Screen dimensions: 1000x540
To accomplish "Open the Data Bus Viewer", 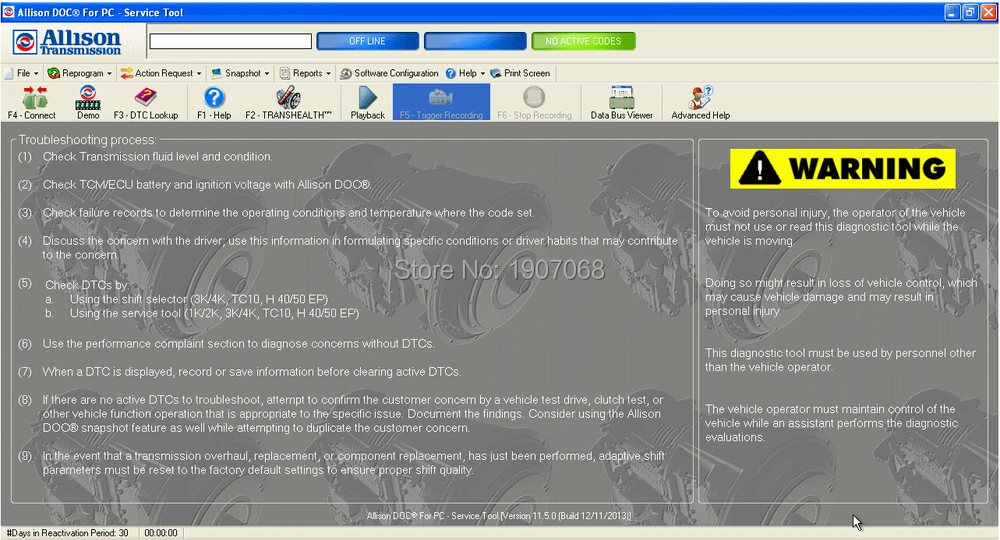I will pos(622,102).
